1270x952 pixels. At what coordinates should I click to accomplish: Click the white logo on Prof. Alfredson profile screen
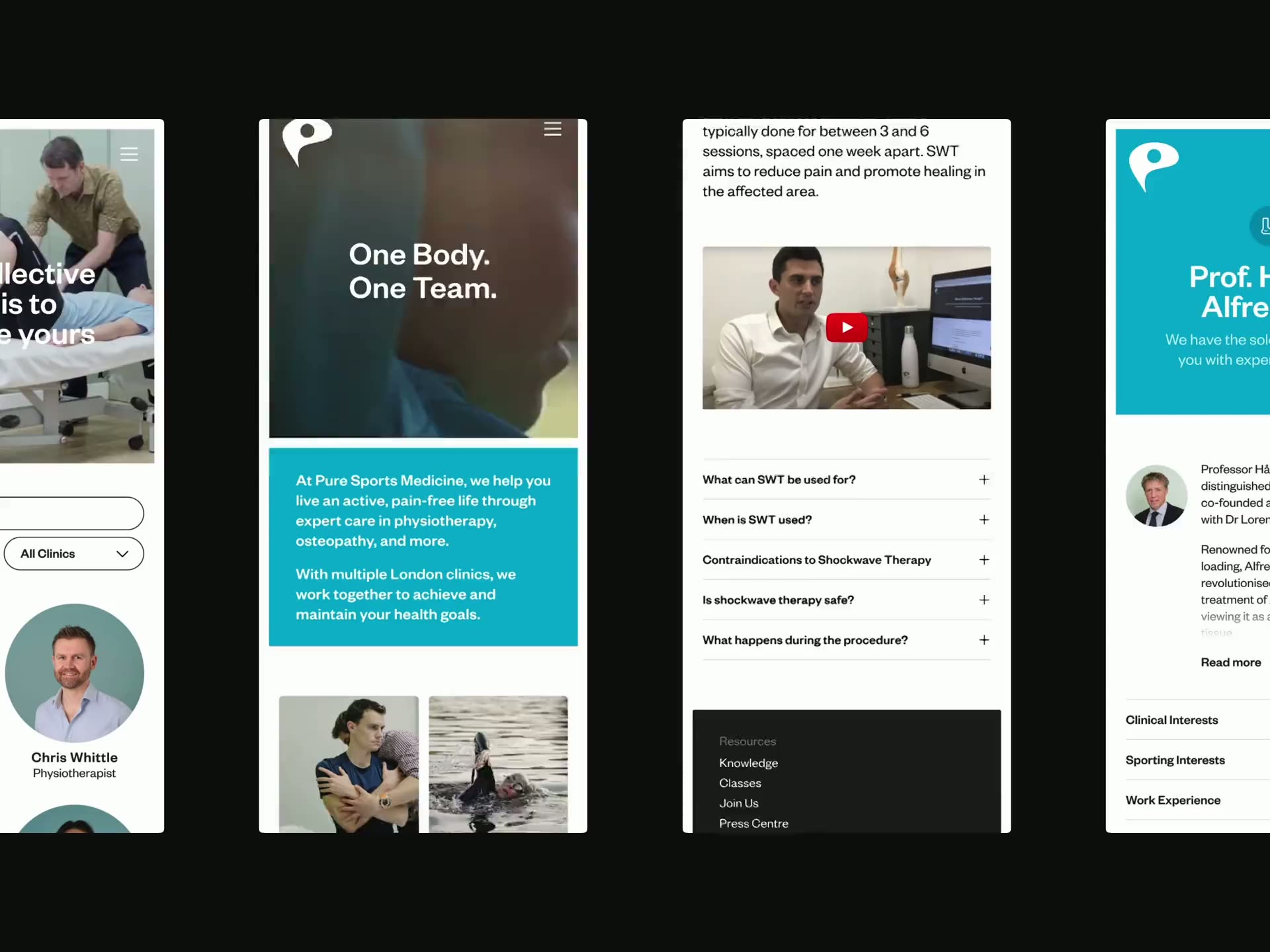point(1154,167)
